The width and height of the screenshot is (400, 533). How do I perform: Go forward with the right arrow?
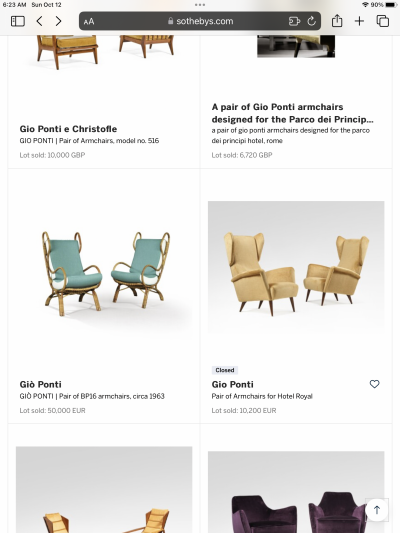click(58, 21)
